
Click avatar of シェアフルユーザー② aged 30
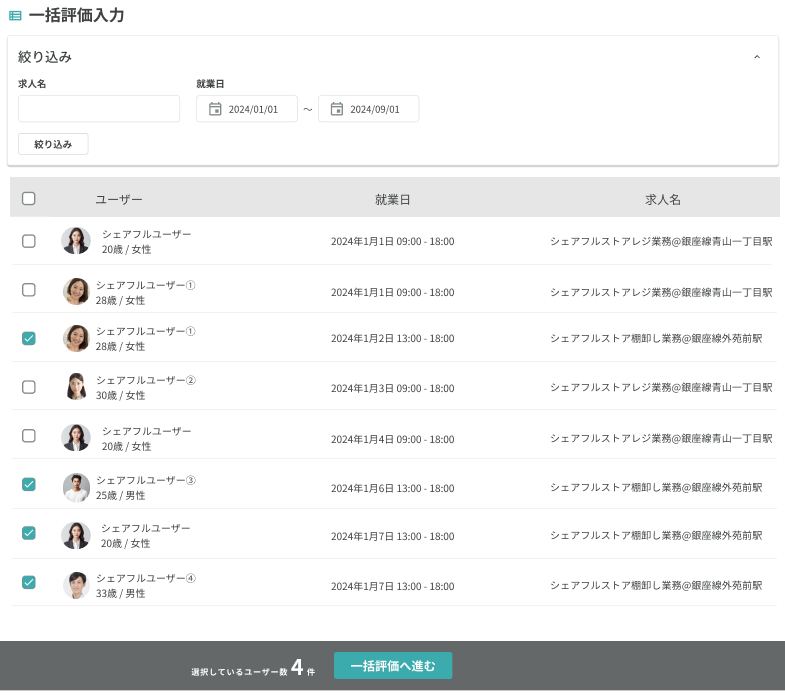pyautogui.click(x=76, y=387)
